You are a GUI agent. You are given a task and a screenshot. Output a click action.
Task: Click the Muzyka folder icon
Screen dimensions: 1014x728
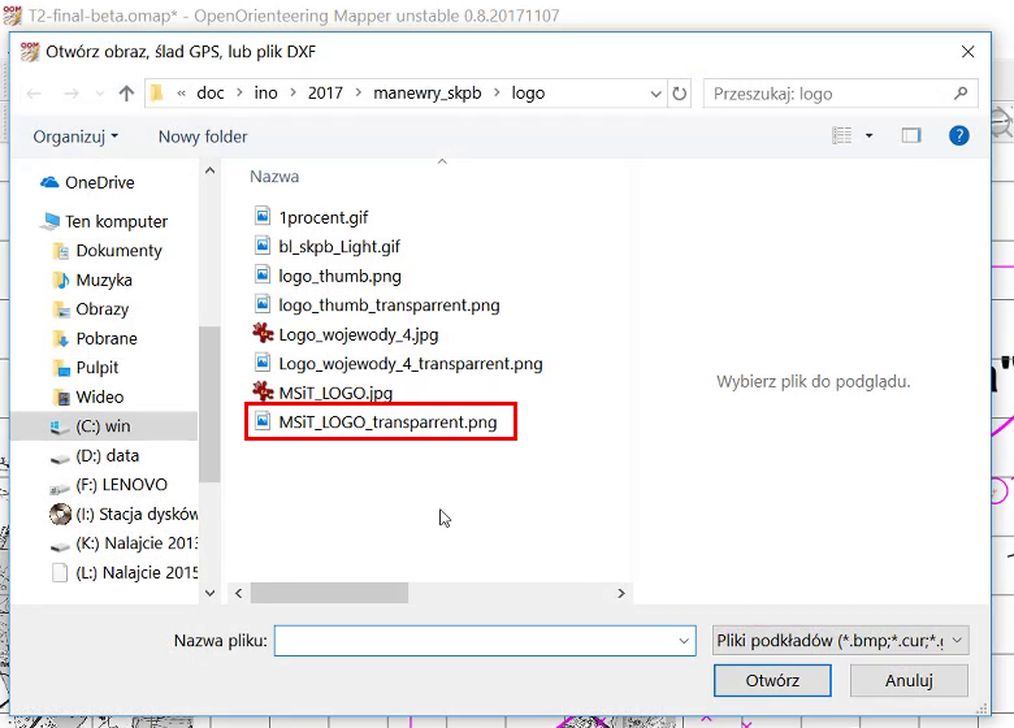(x=61, y=280)
